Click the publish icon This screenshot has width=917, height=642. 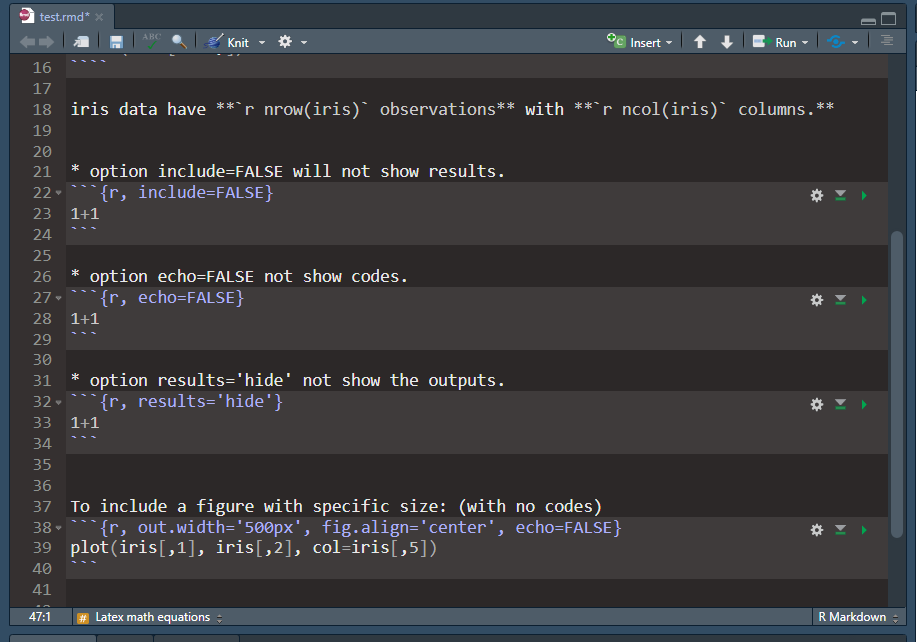pos(836,42)
